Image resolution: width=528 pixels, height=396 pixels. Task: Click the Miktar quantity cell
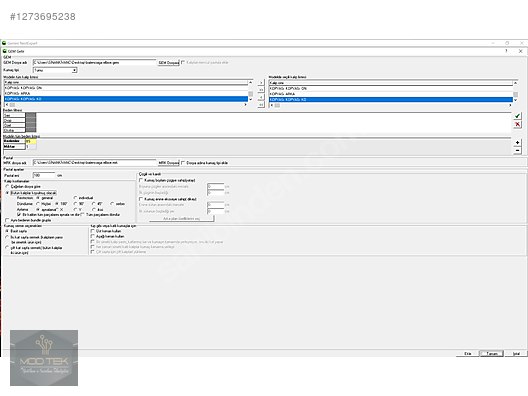click(x=31, y=147)
